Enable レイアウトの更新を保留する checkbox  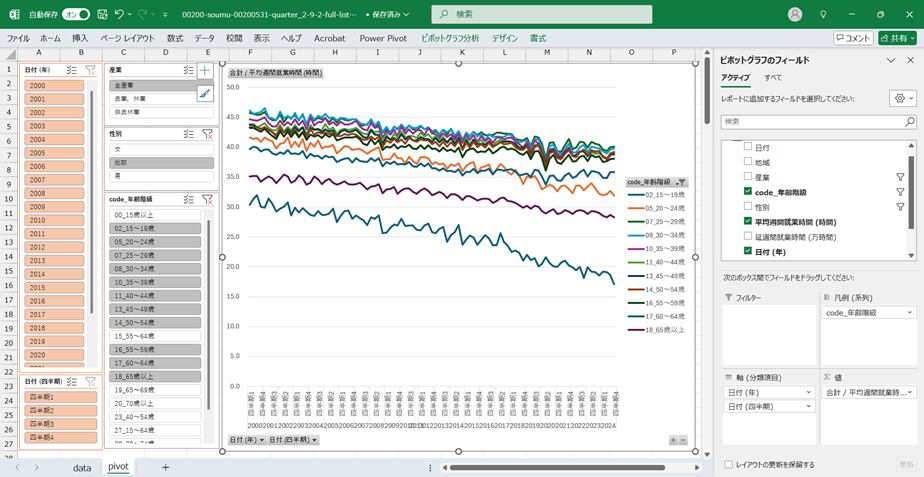[x=728, y=464]
